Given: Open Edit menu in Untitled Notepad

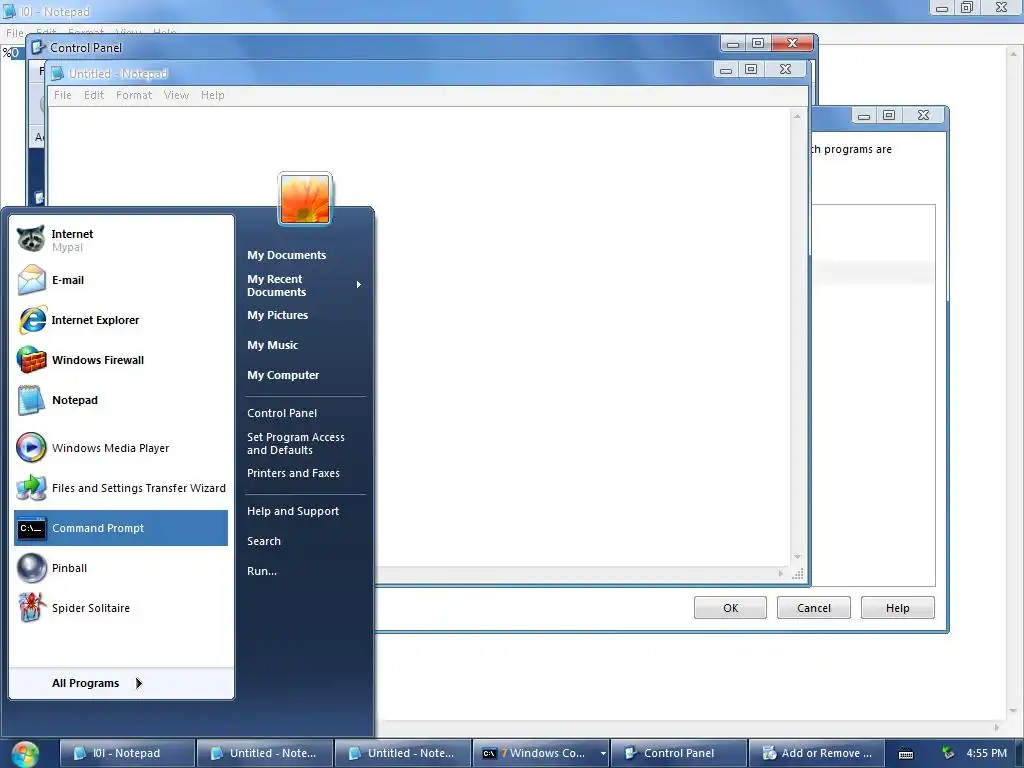Looking at the screenshot, I should pyautogui.click(x=94, y=95).
